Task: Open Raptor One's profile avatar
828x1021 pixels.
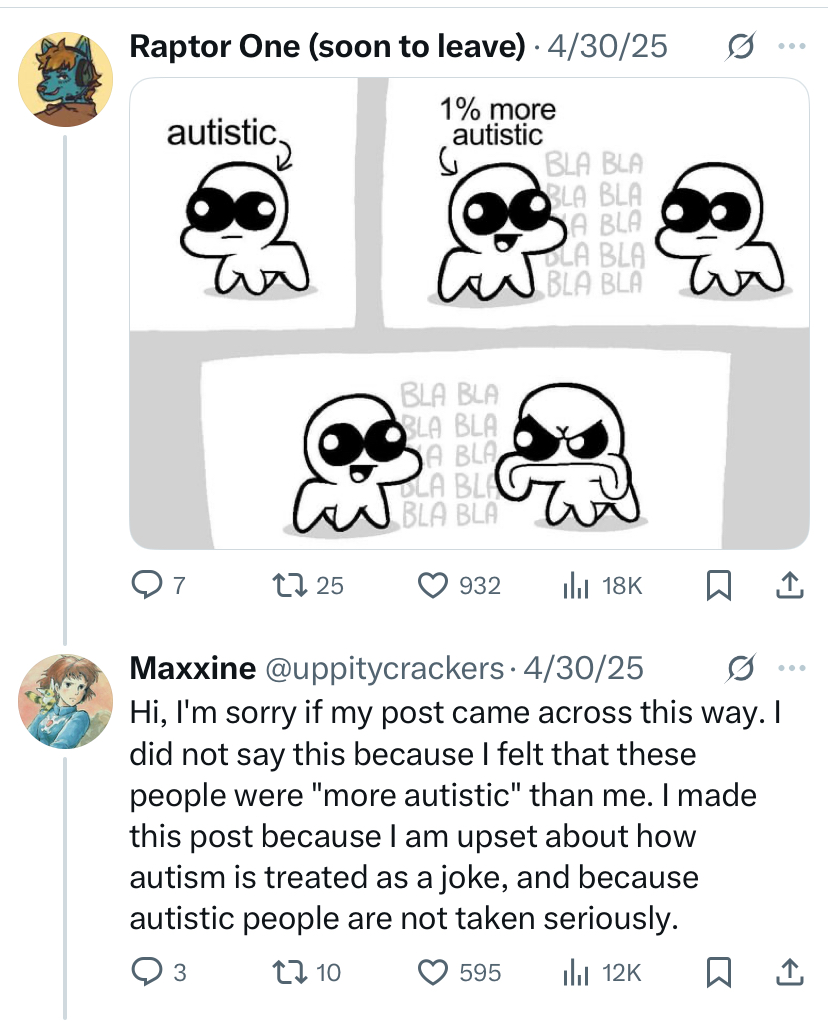Action: 65,79
